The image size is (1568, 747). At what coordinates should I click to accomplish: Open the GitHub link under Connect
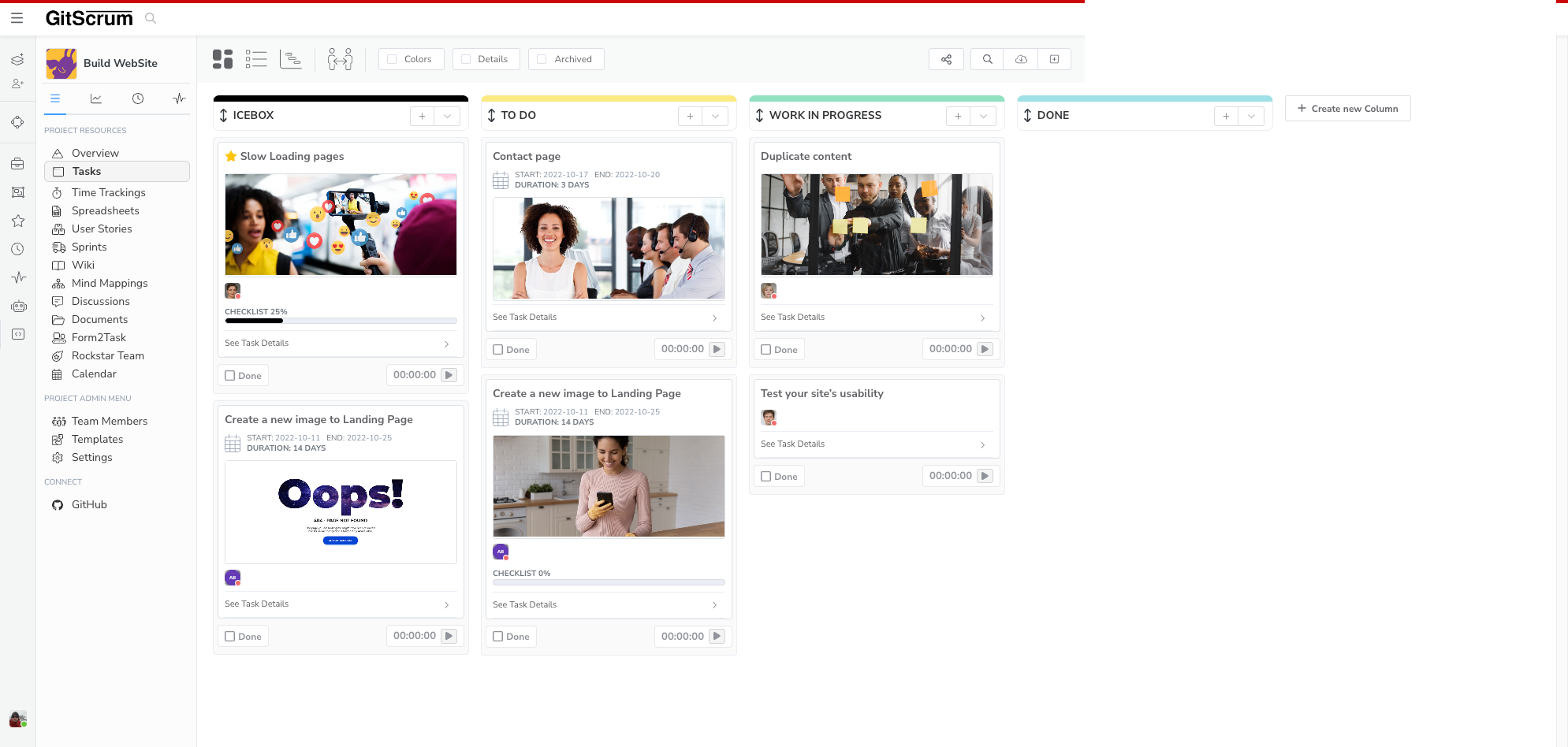(x=88, y=504)
